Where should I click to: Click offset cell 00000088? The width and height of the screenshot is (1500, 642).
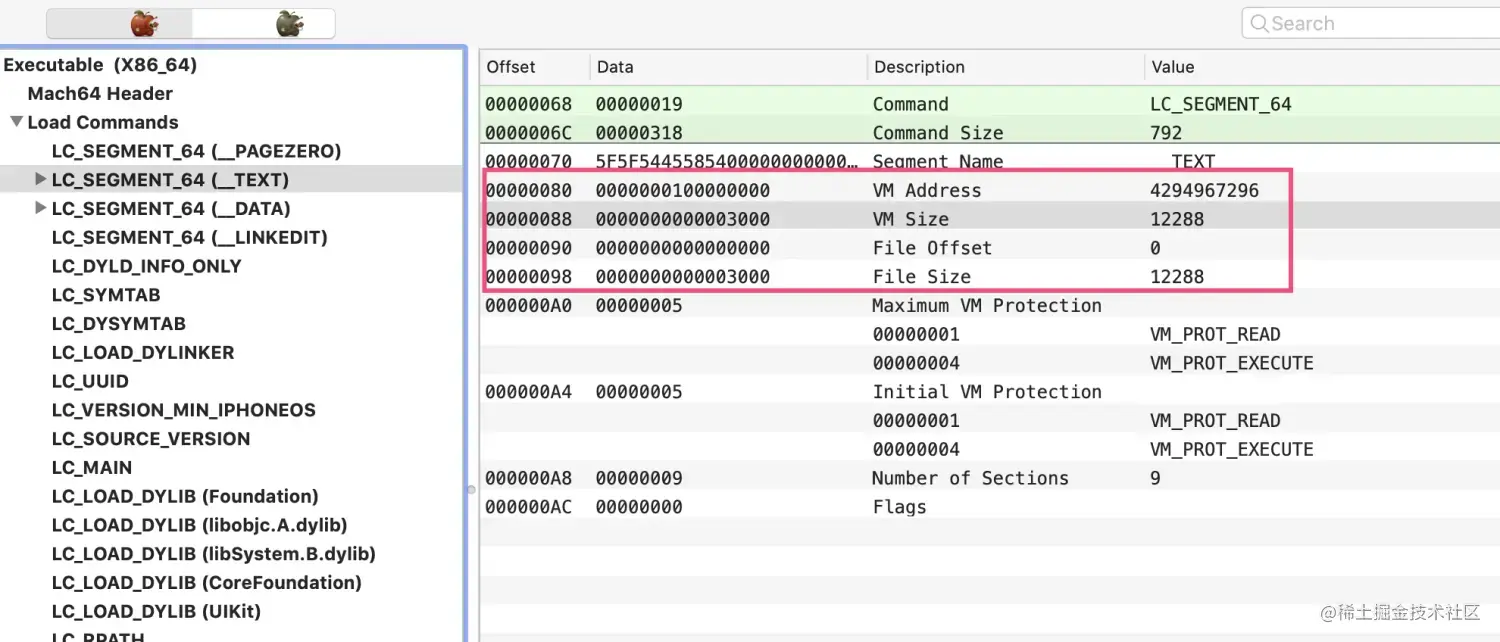[528, 219]
